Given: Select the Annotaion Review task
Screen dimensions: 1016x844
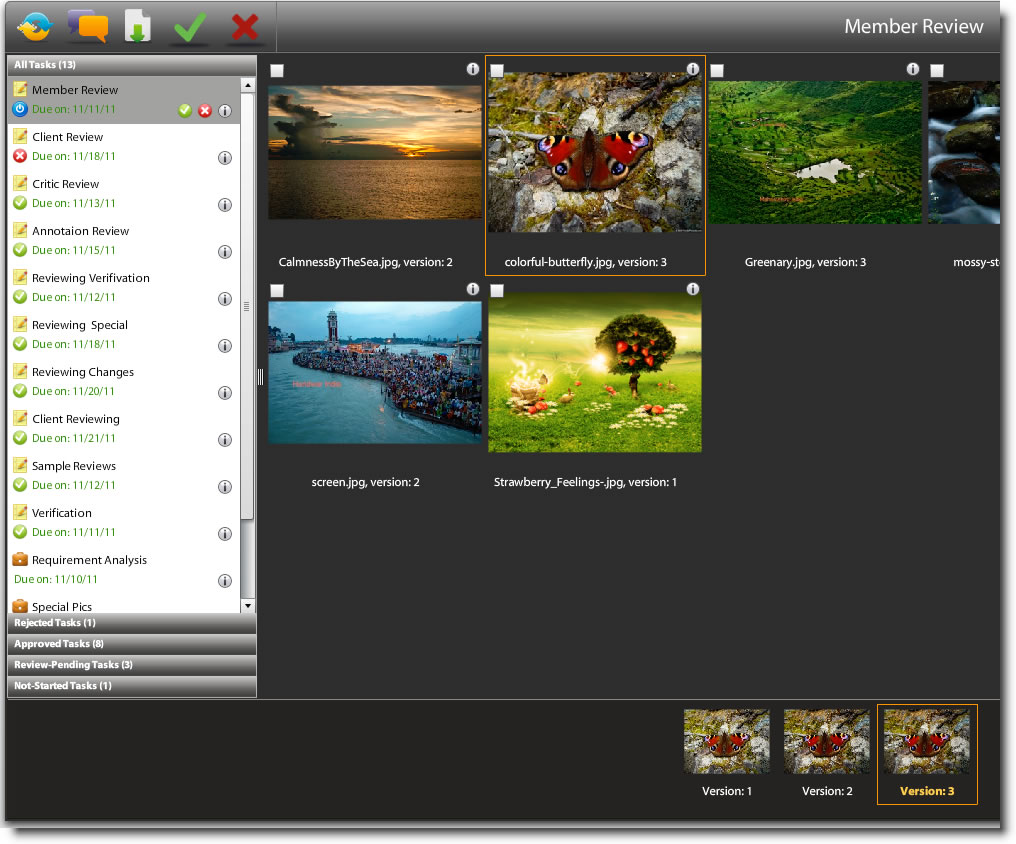Looking at the screenshot, I should click(x=124, y=241).
